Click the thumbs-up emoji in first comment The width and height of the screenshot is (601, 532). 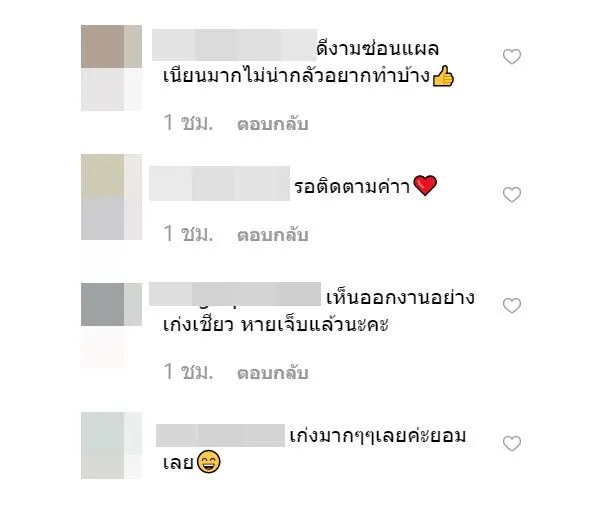443,76
